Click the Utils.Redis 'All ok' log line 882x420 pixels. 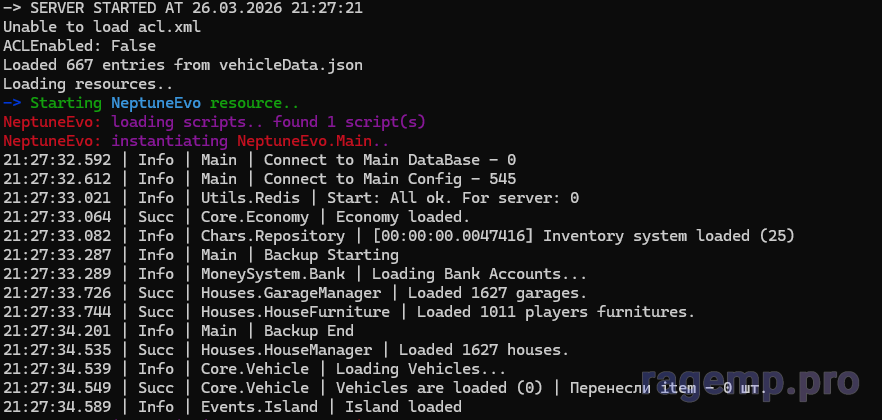[x=421, y=198]
